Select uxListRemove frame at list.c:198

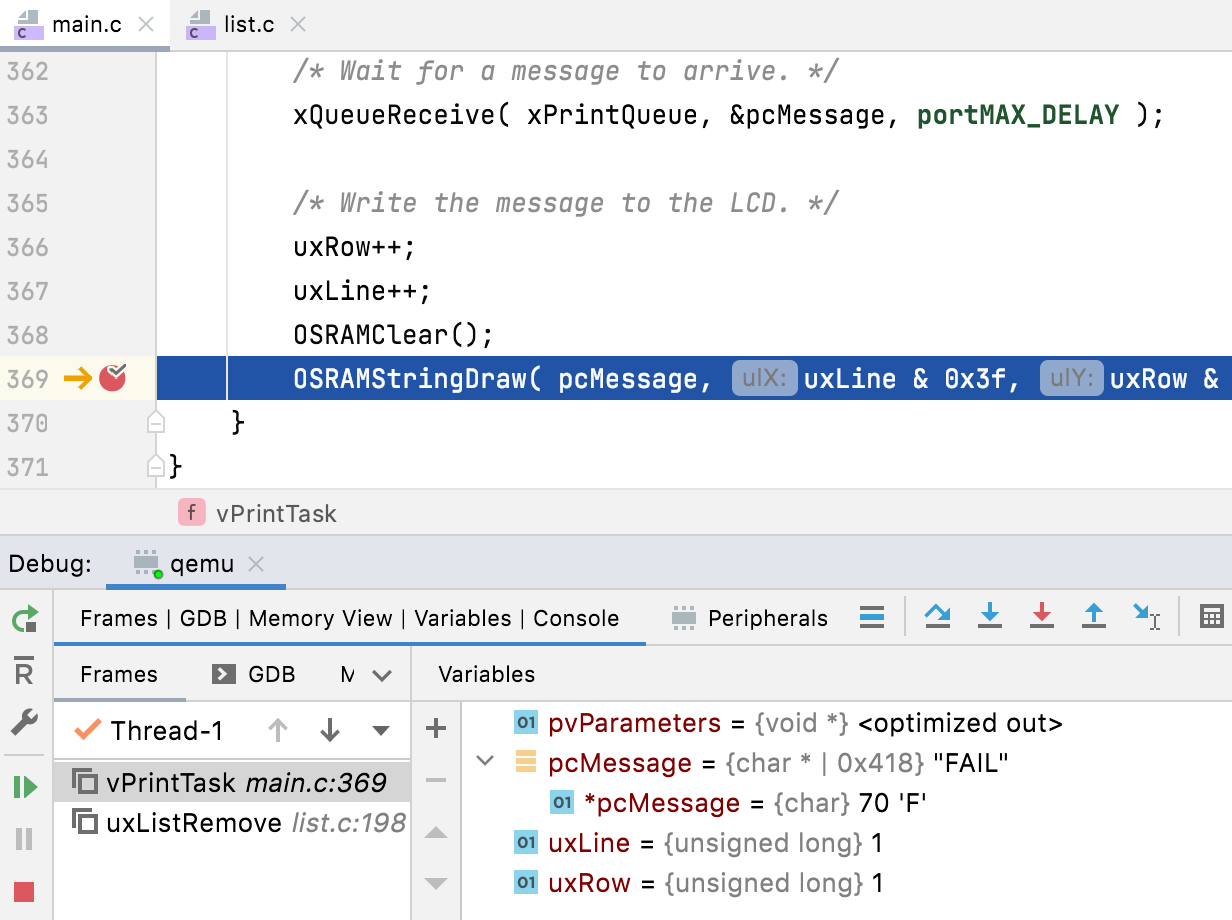tap(230, 823)
